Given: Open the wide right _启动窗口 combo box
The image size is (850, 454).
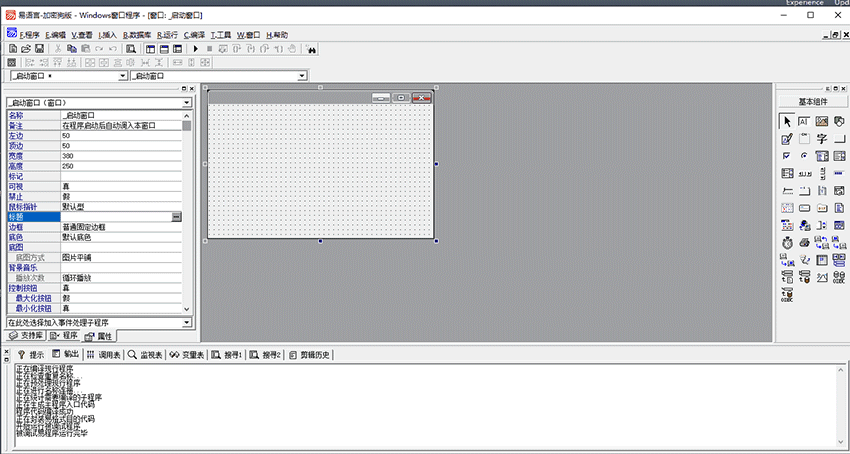Looking at the screenshot, I should 302,76.
